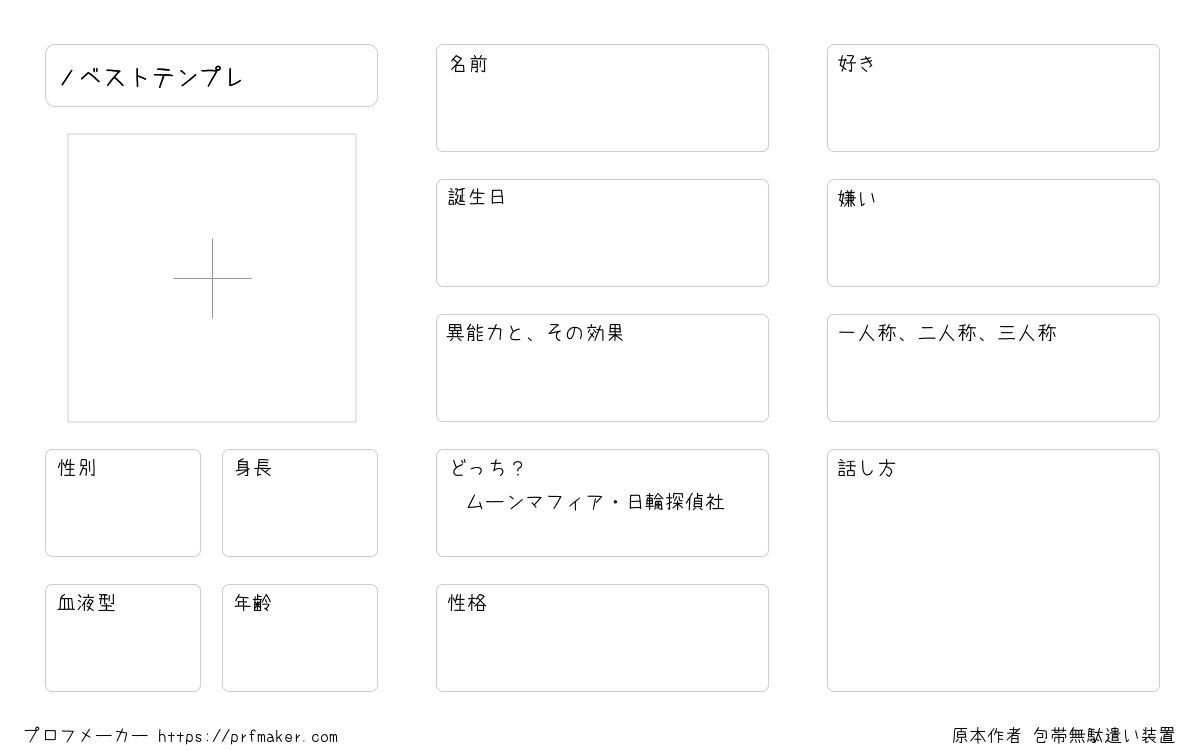Image resolution: width=1200 pixels, height=750 pixels.
Task: Select the 性別 gender field
Action: click(123, 503)
